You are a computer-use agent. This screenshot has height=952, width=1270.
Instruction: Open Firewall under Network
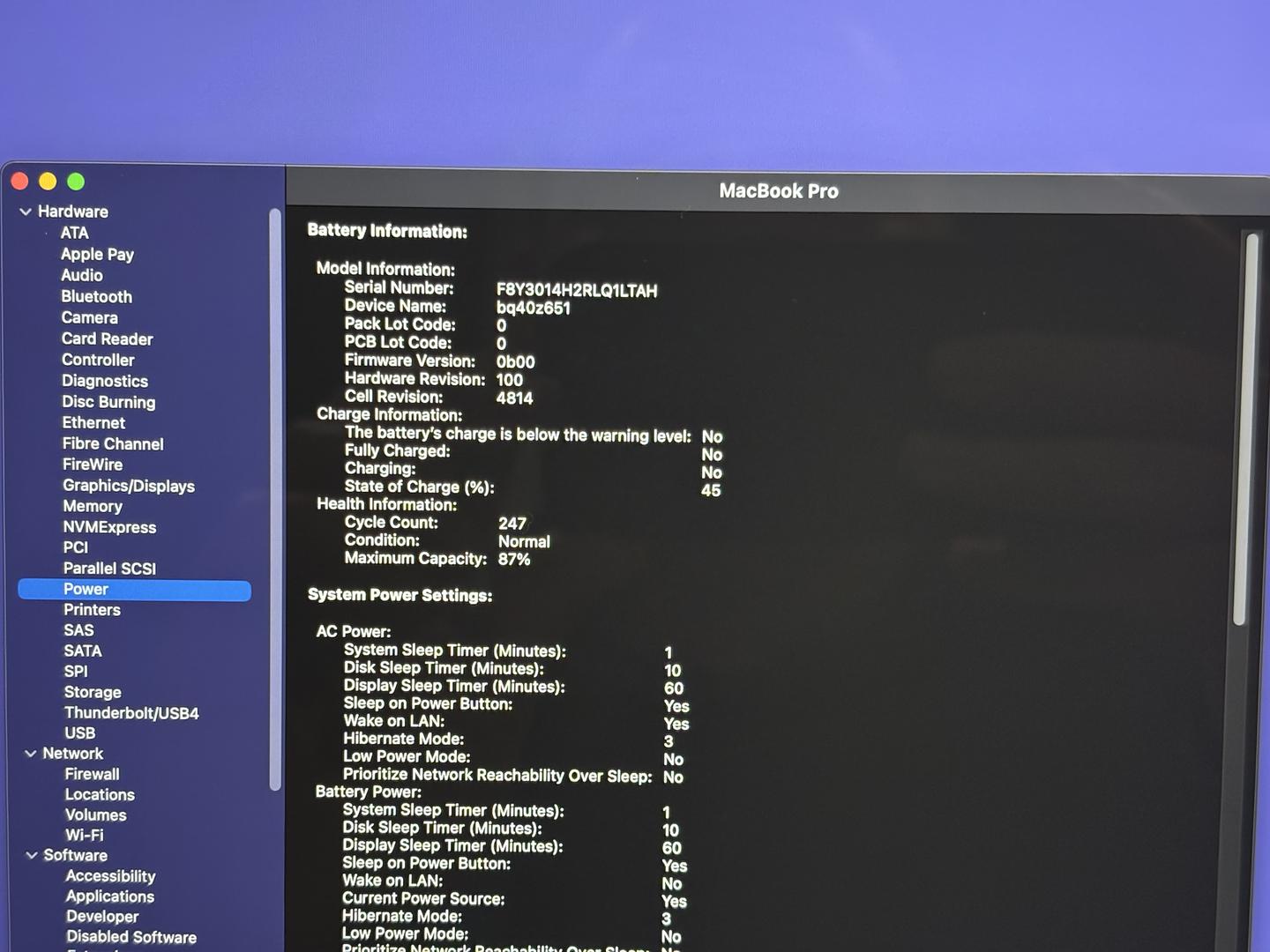point(92,774)
